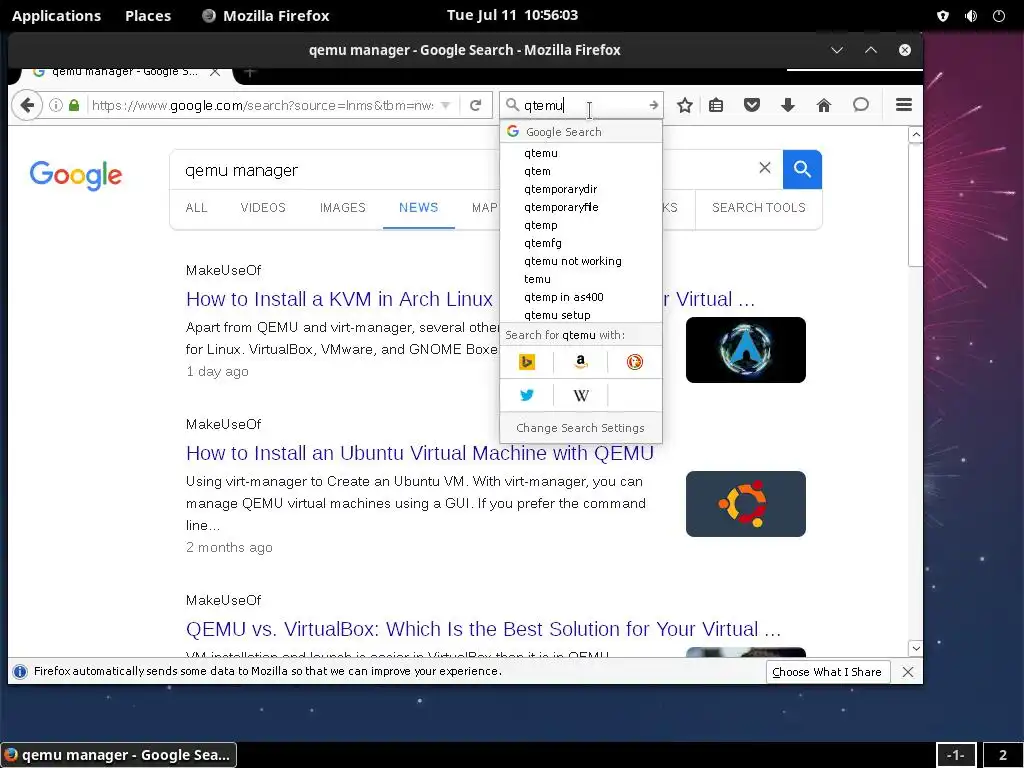Open 'How to Install an Ubuntu Virtual Machine' link

coord(419,453)
